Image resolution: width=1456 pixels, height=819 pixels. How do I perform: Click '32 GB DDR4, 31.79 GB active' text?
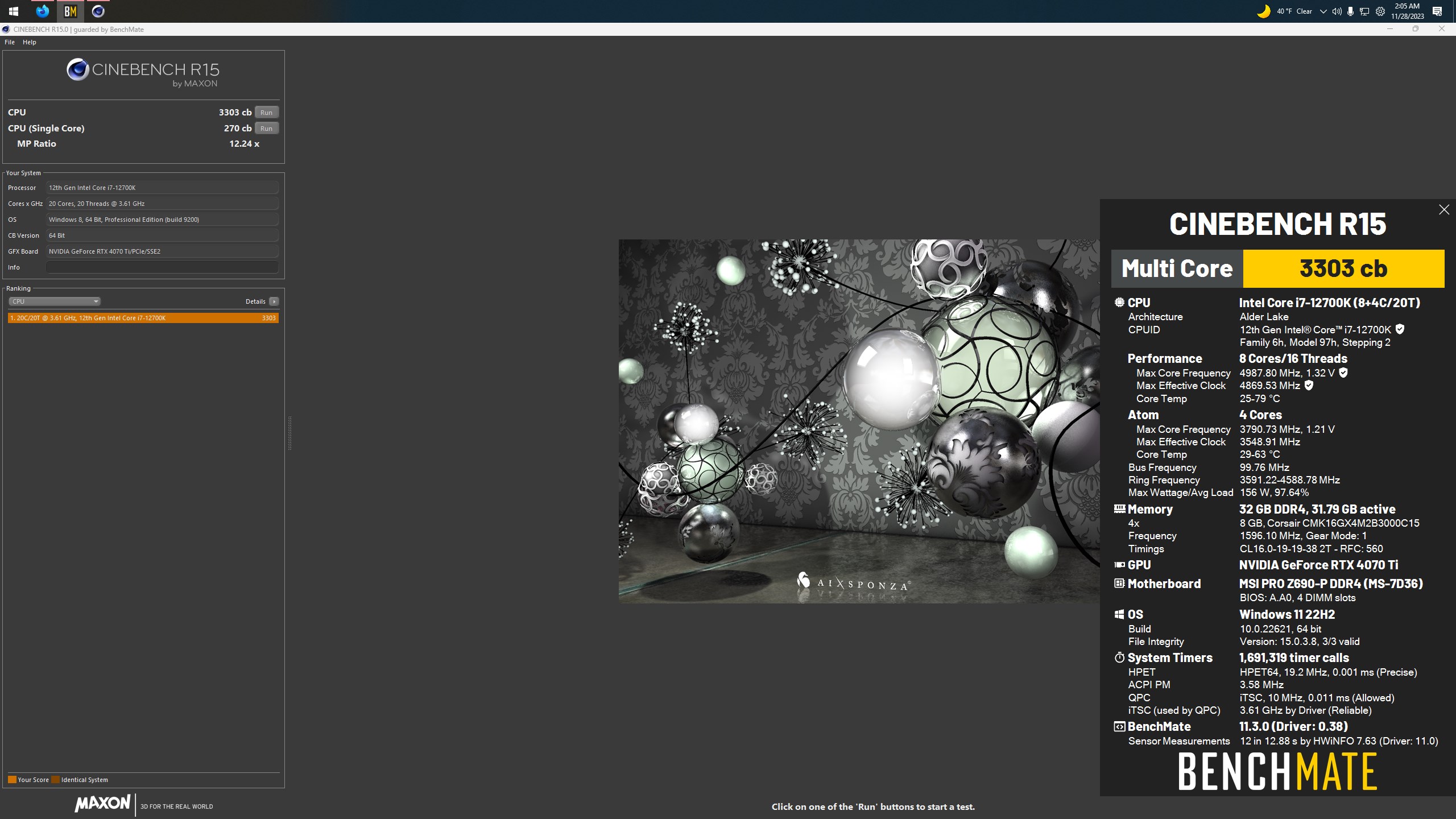(1317, 509)
